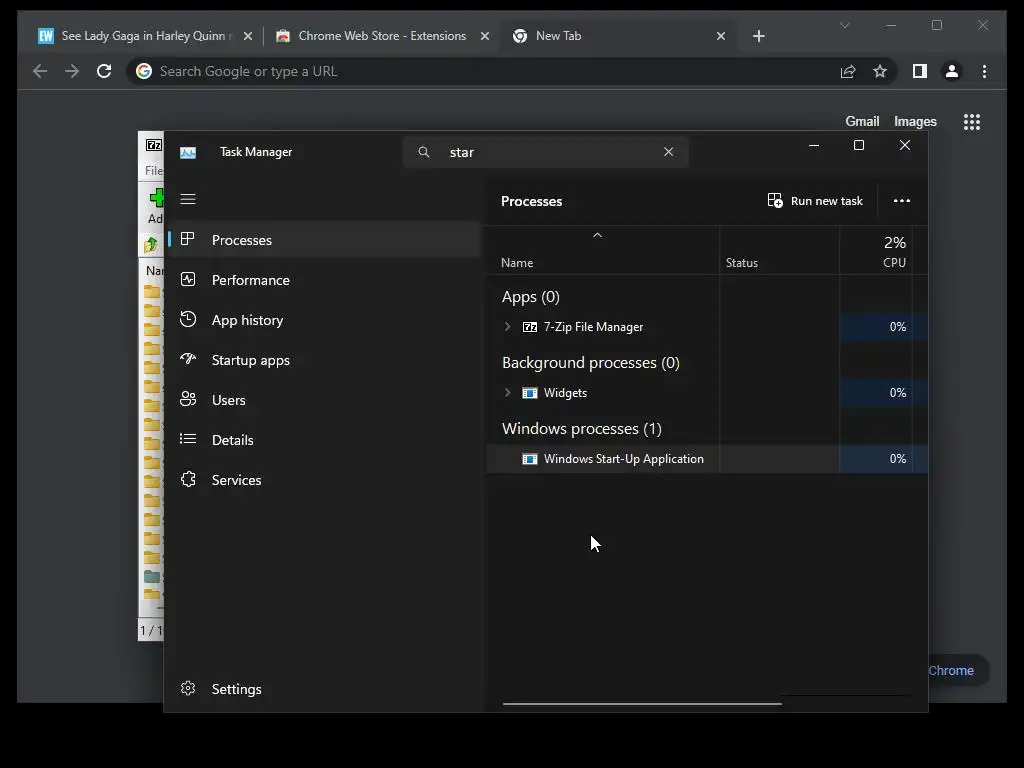The height and width of the screenshot is (768, 1024).
Task: Close the New Tab tab
Action: [721, 36]
